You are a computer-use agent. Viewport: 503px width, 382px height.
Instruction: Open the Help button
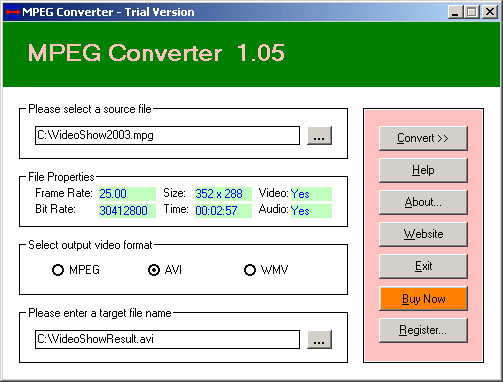pyautogui.click(x=423, y=170)
